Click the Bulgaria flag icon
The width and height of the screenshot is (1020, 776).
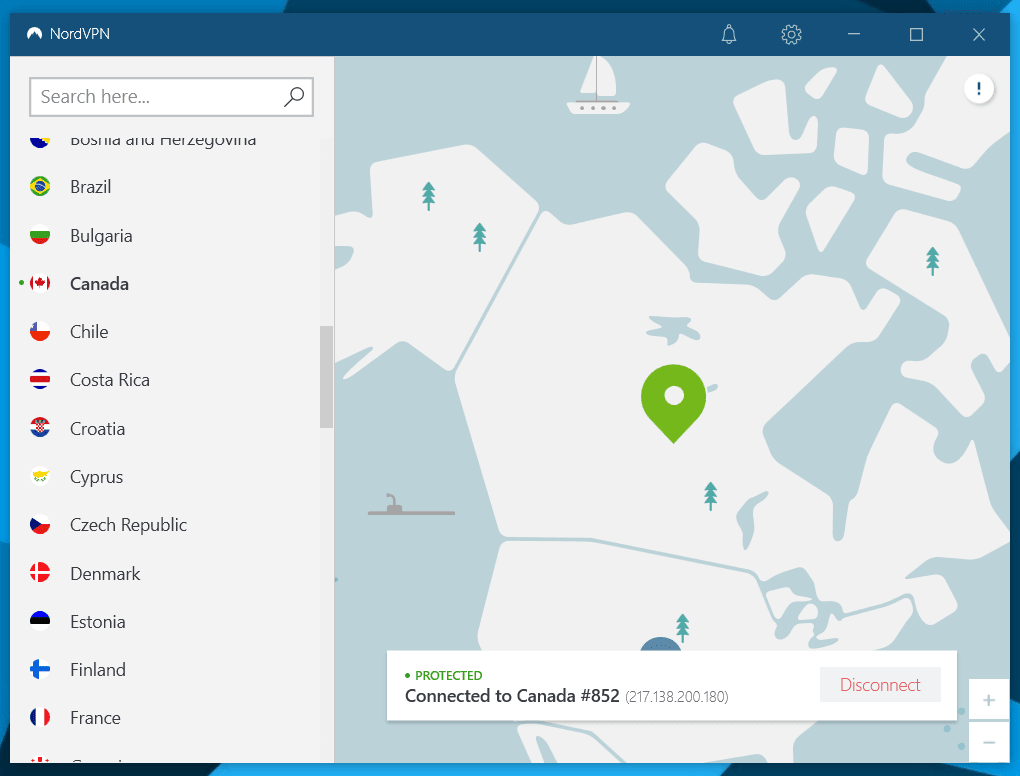pyautogui.click(x=40, y=235)
